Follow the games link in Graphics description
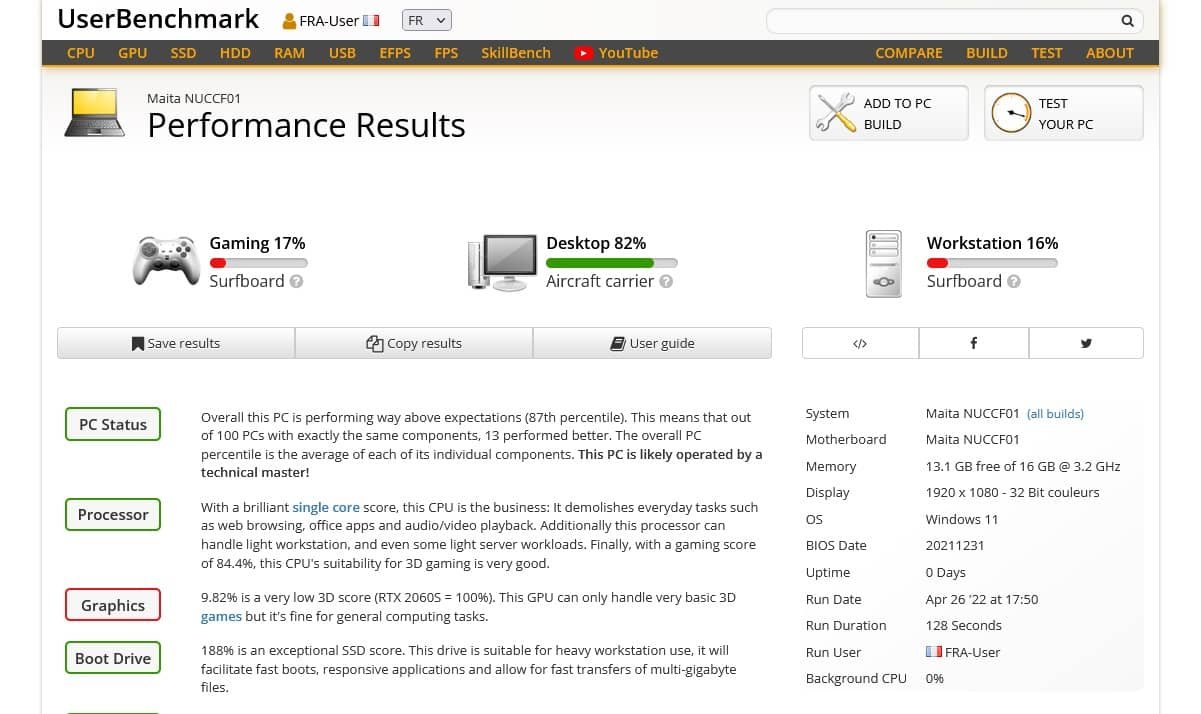 pyautogui.click(x=221, y=616)
